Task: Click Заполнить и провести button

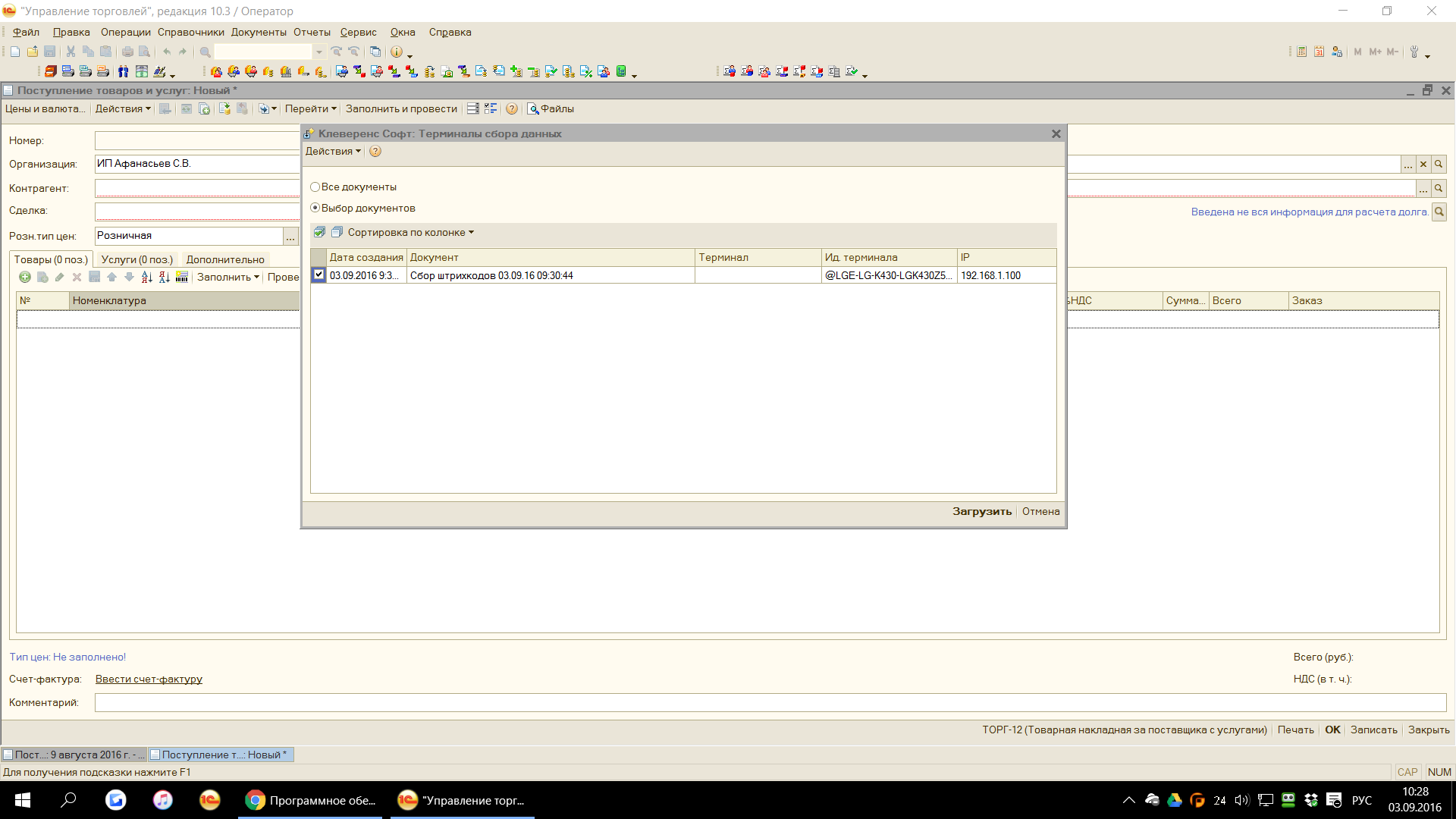Action: coord(401,108)
